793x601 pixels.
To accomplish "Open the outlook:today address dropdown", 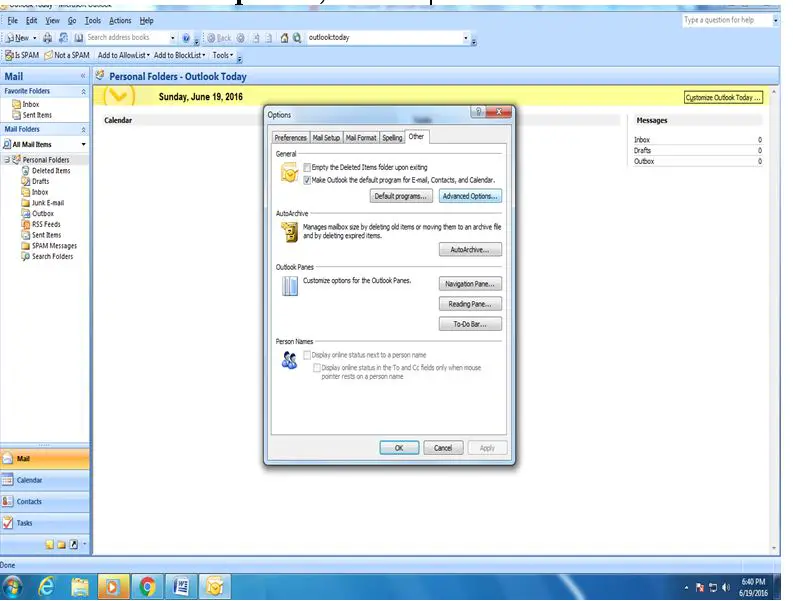I will [466, 38].
